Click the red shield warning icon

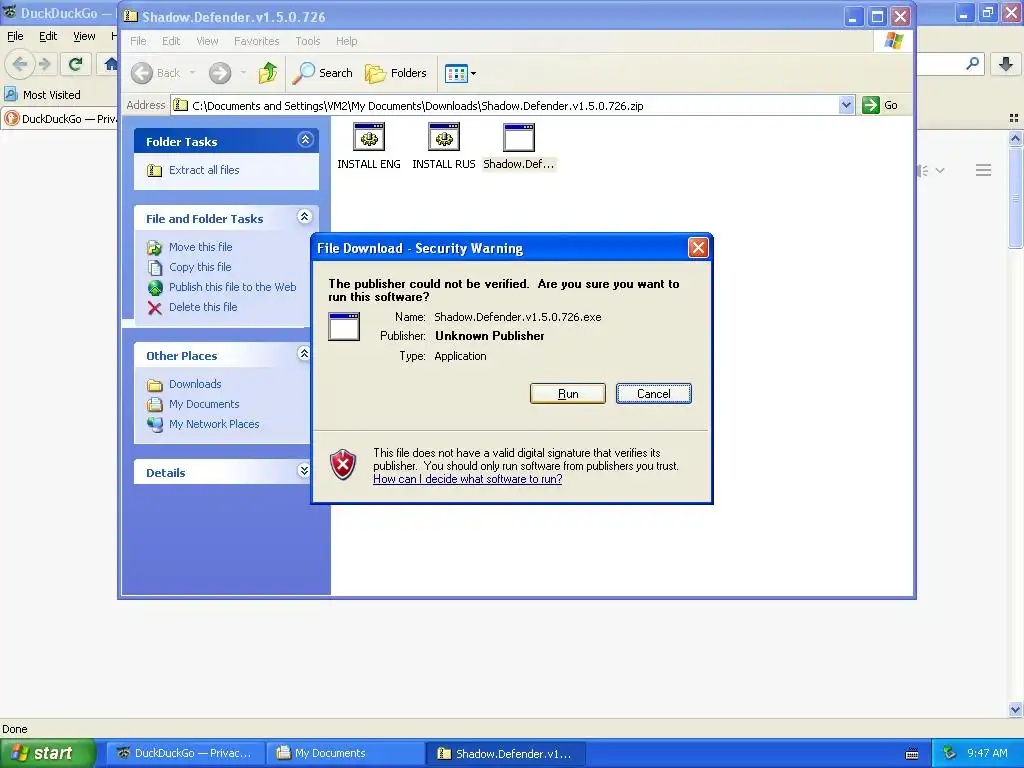(343, 465)
